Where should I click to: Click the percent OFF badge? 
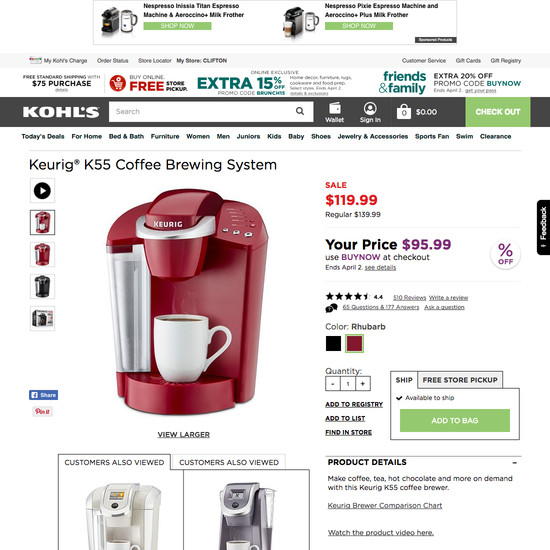coord(505,254)
